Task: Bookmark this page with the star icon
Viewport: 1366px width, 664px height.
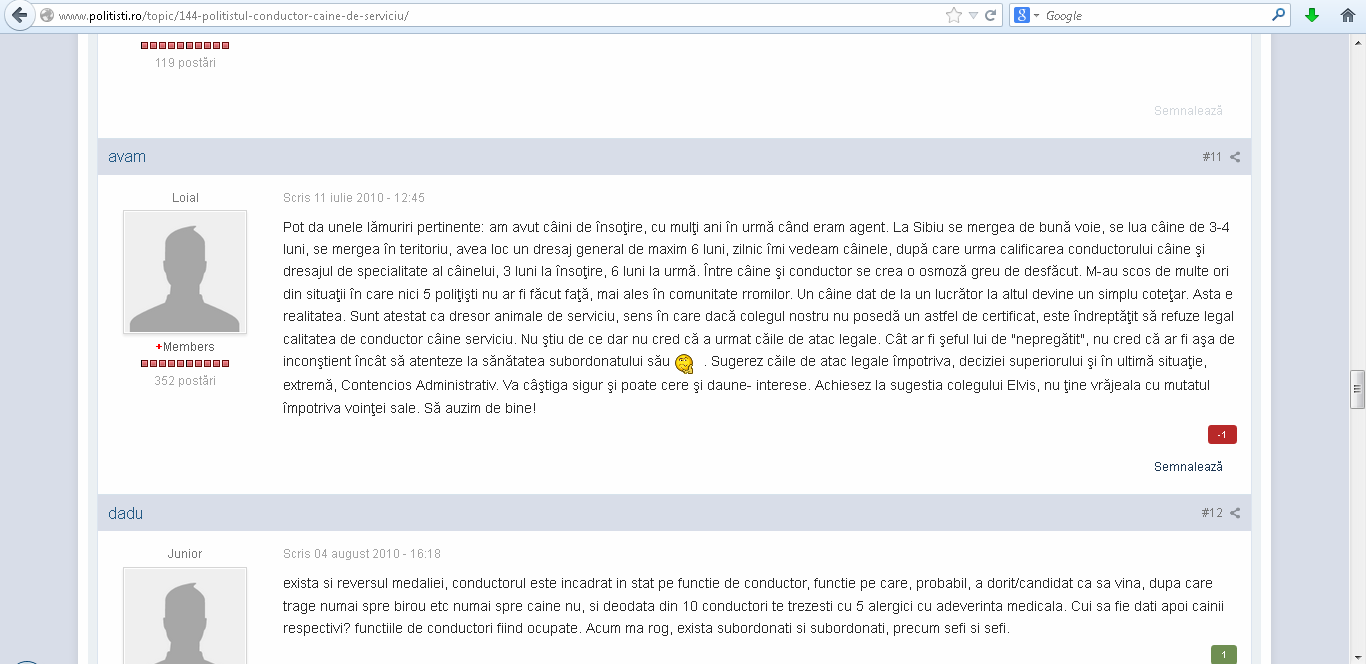Action: [x=954, y=16]
